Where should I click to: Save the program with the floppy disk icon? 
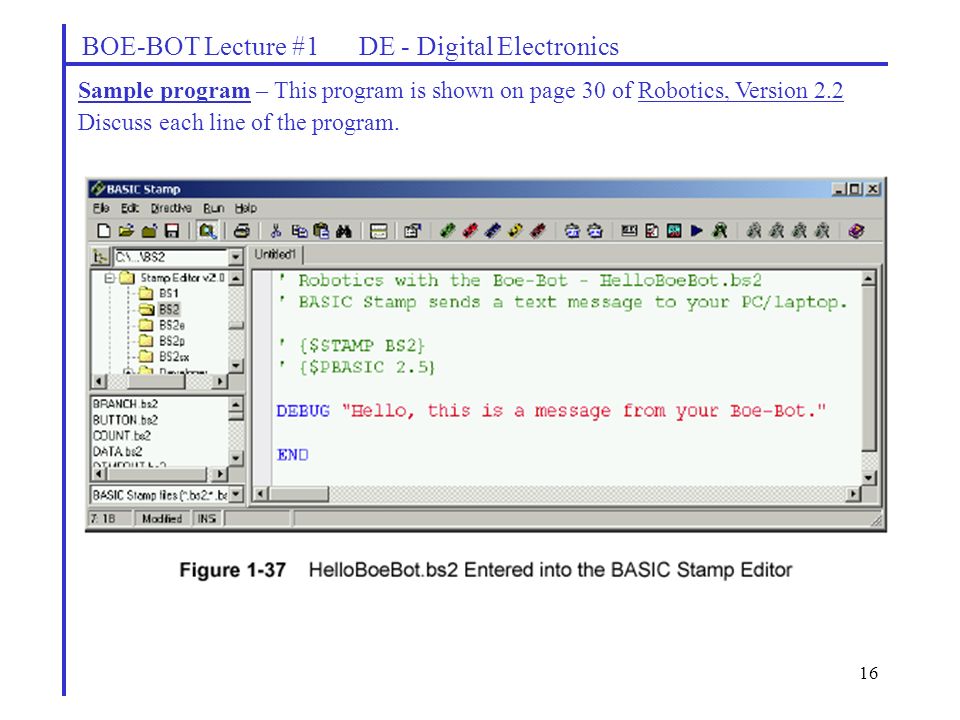(172, 231)
